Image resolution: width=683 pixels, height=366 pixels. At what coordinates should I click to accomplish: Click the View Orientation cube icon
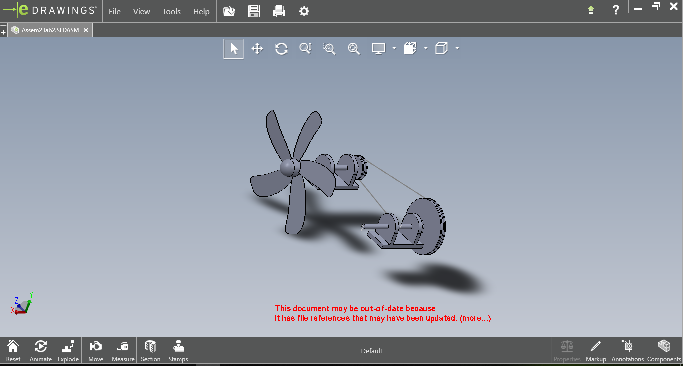442,48
